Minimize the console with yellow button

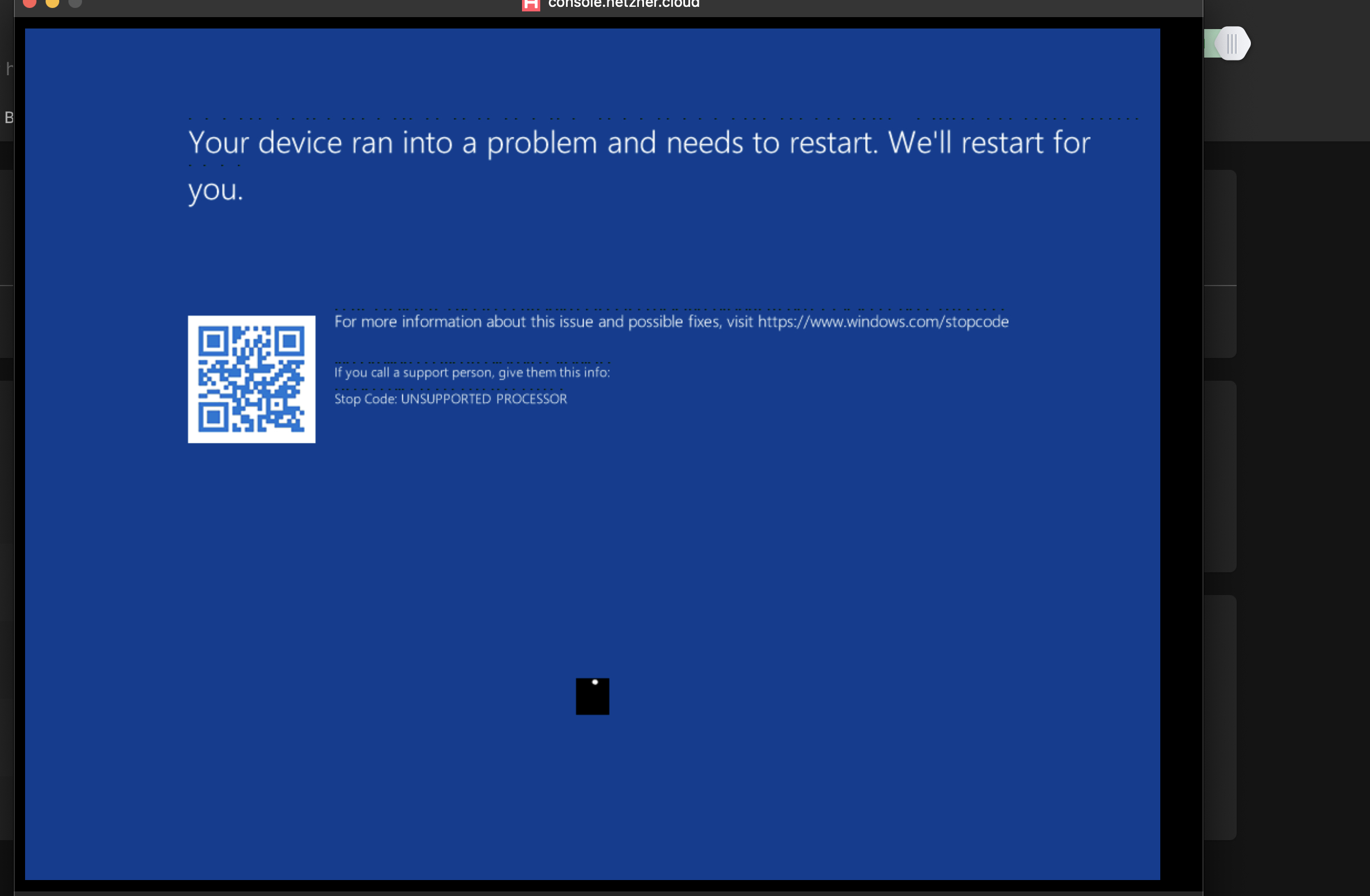click(x=52, y=2)
